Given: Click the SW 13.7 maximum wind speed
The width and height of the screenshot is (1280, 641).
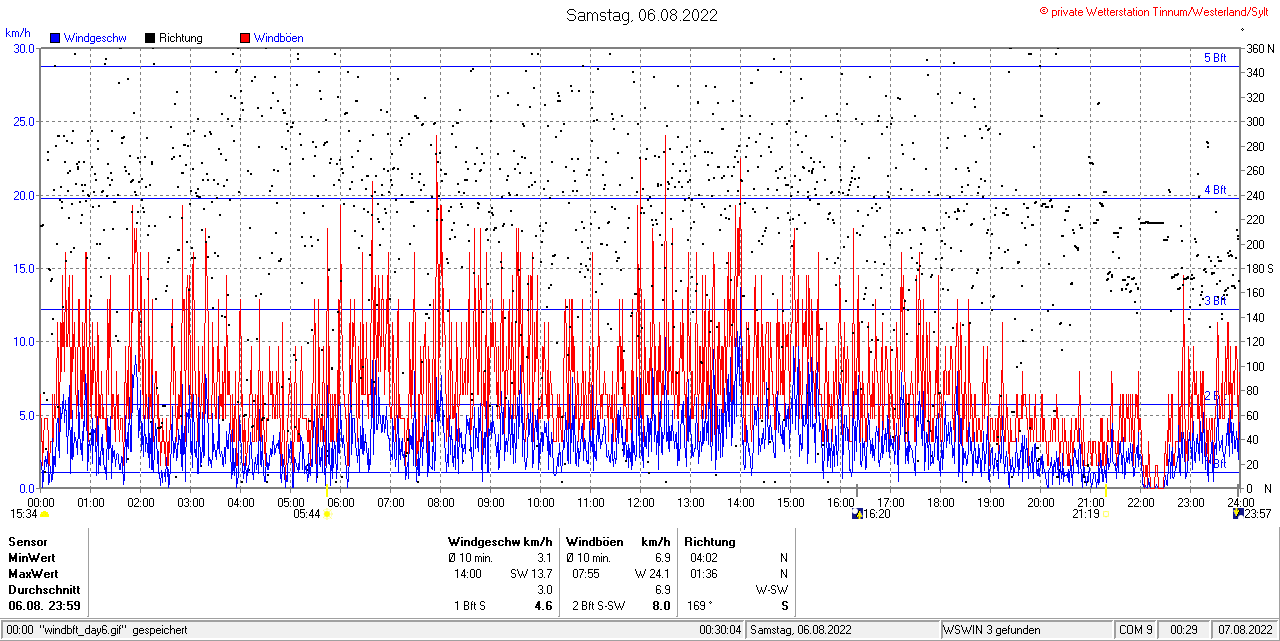Looking at the screenshot, I should click(x=531, y=574).
